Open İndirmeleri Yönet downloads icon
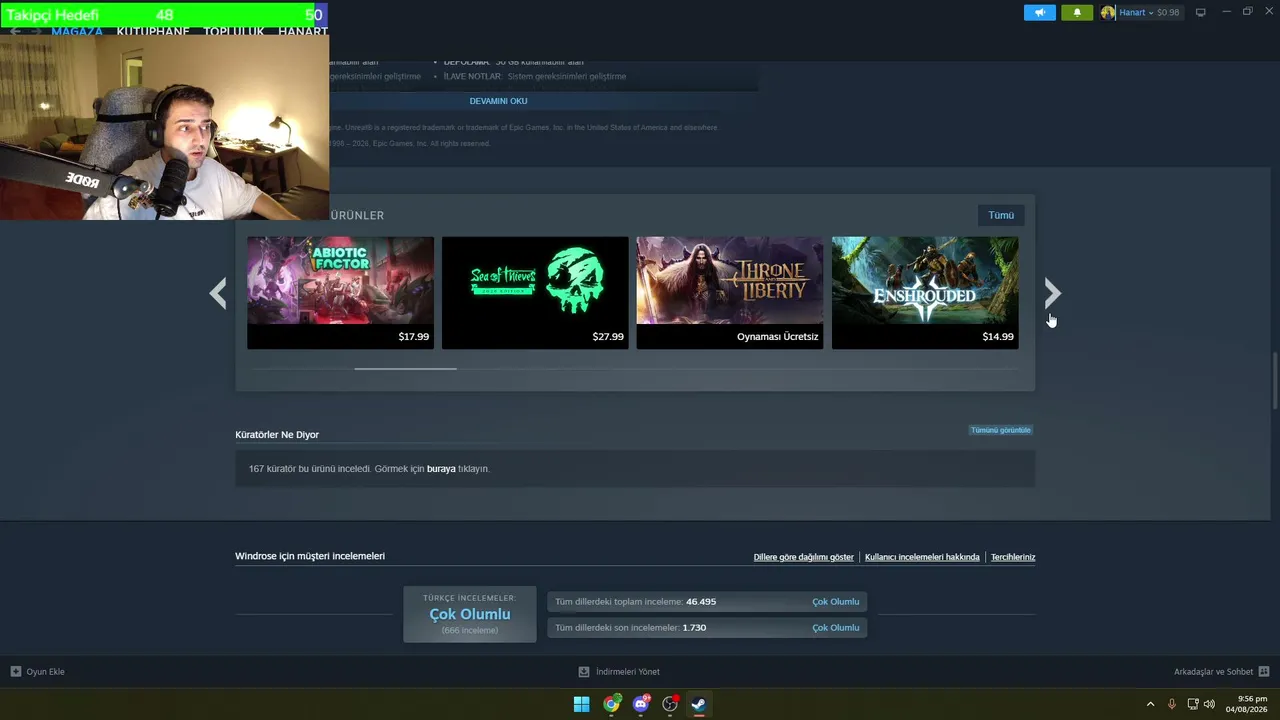Viewport: 1280px width, 720px height. [584, 672]
